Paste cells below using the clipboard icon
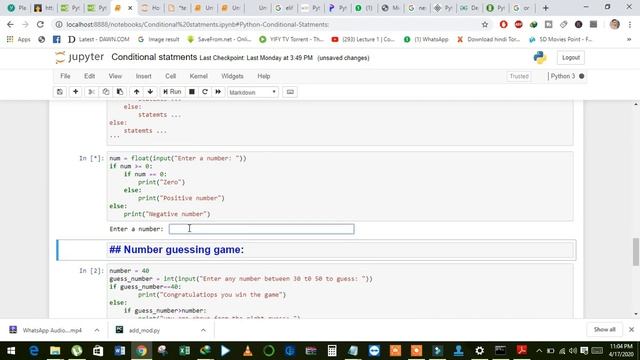640x360 pixels. click(120, 92)
